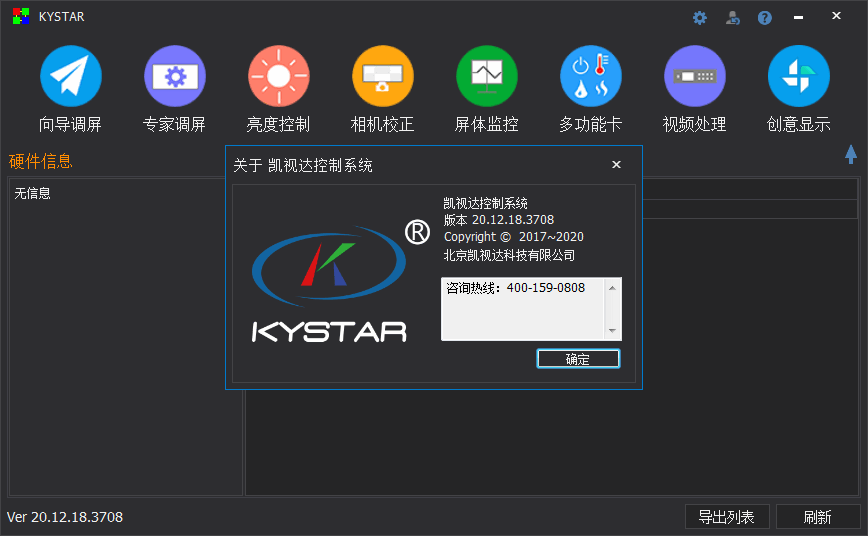The height and width of the screenshot is (536, 868).
Task: Click the blue up arrow collapse icon
Action: click(x=851, y=154)
